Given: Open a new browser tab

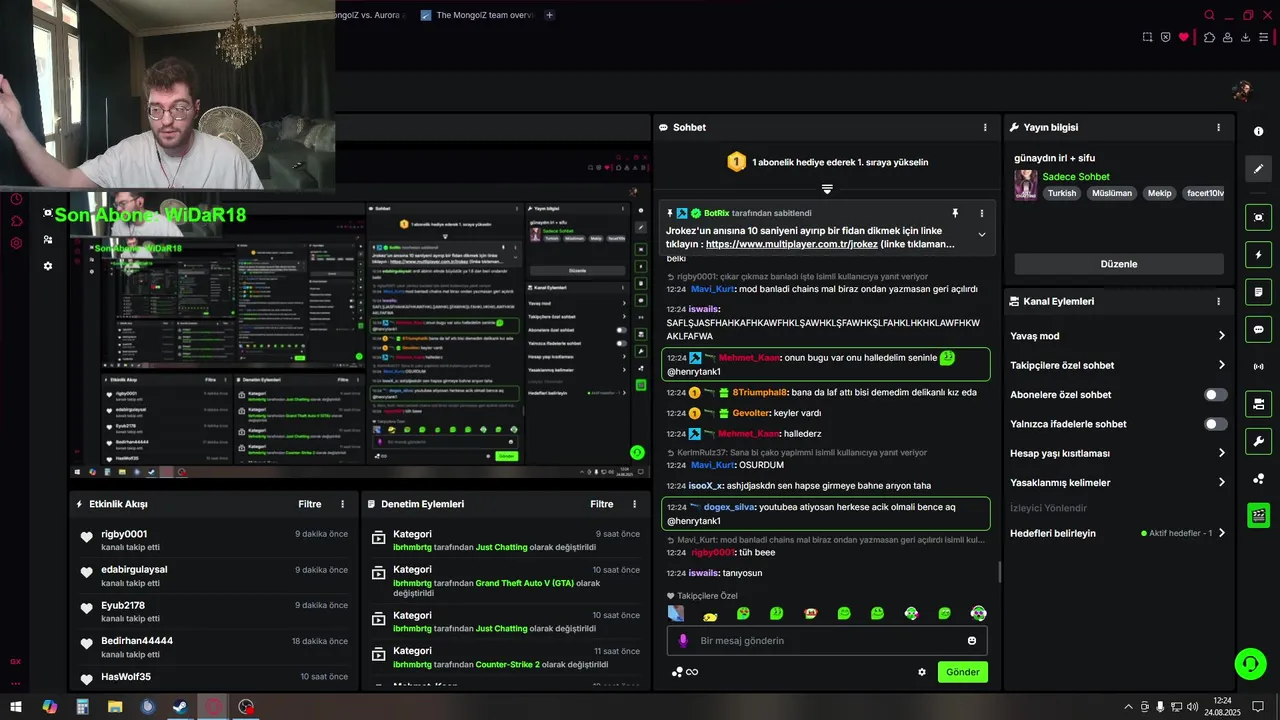Looking at the screenshot, I should (x=549, y=15).
